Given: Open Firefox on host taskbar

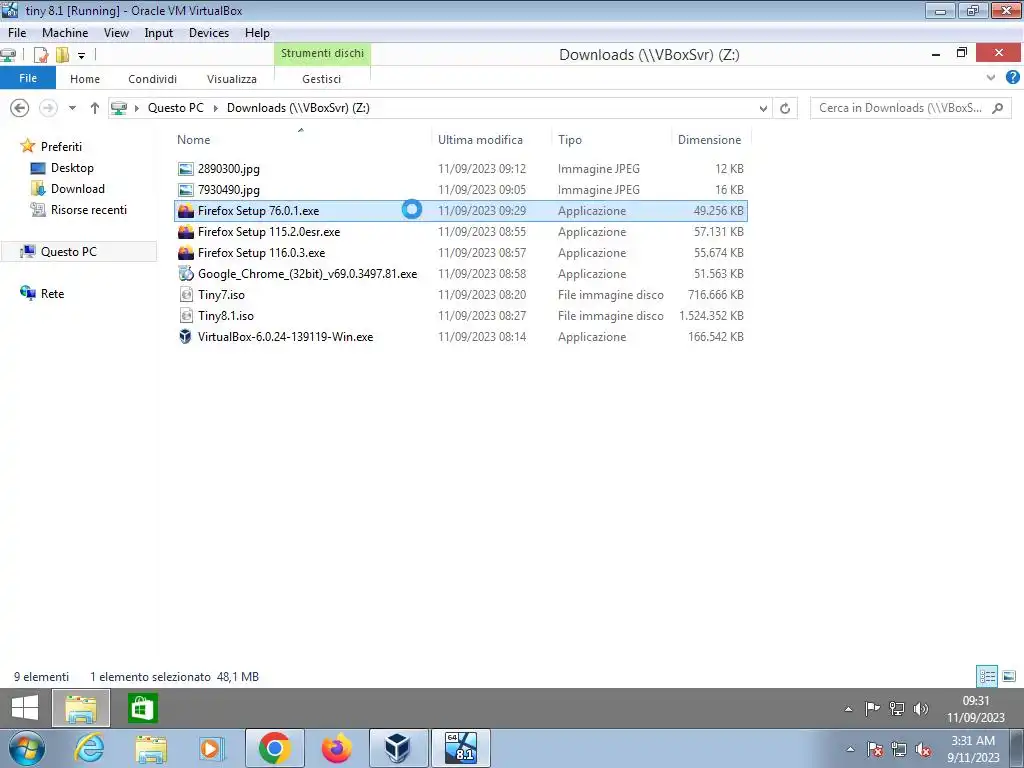Looking at the screenshot, I should [x=337, y=748].
